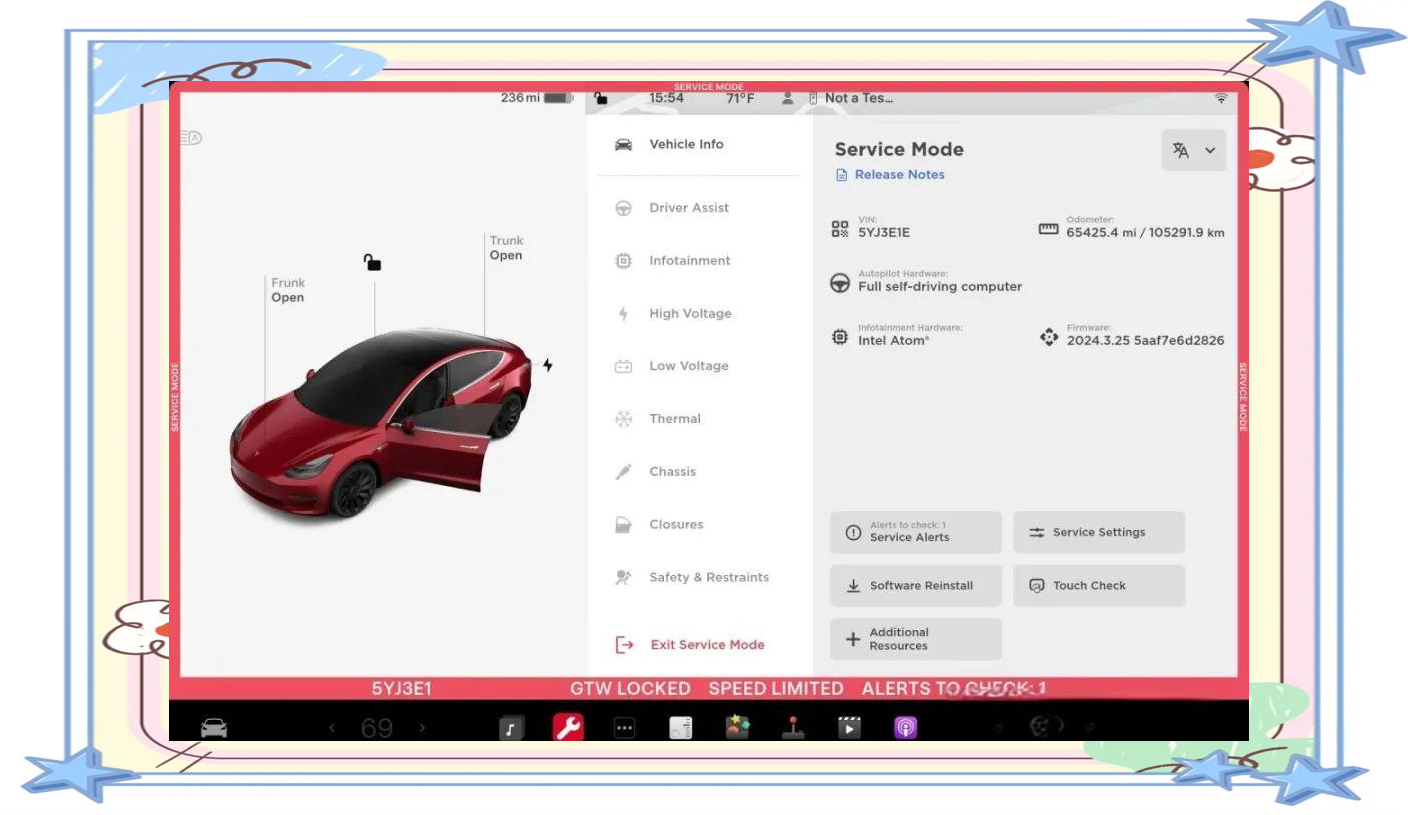Open Service Alerts button
The image size is (1408, 815).
pos(915,532)
